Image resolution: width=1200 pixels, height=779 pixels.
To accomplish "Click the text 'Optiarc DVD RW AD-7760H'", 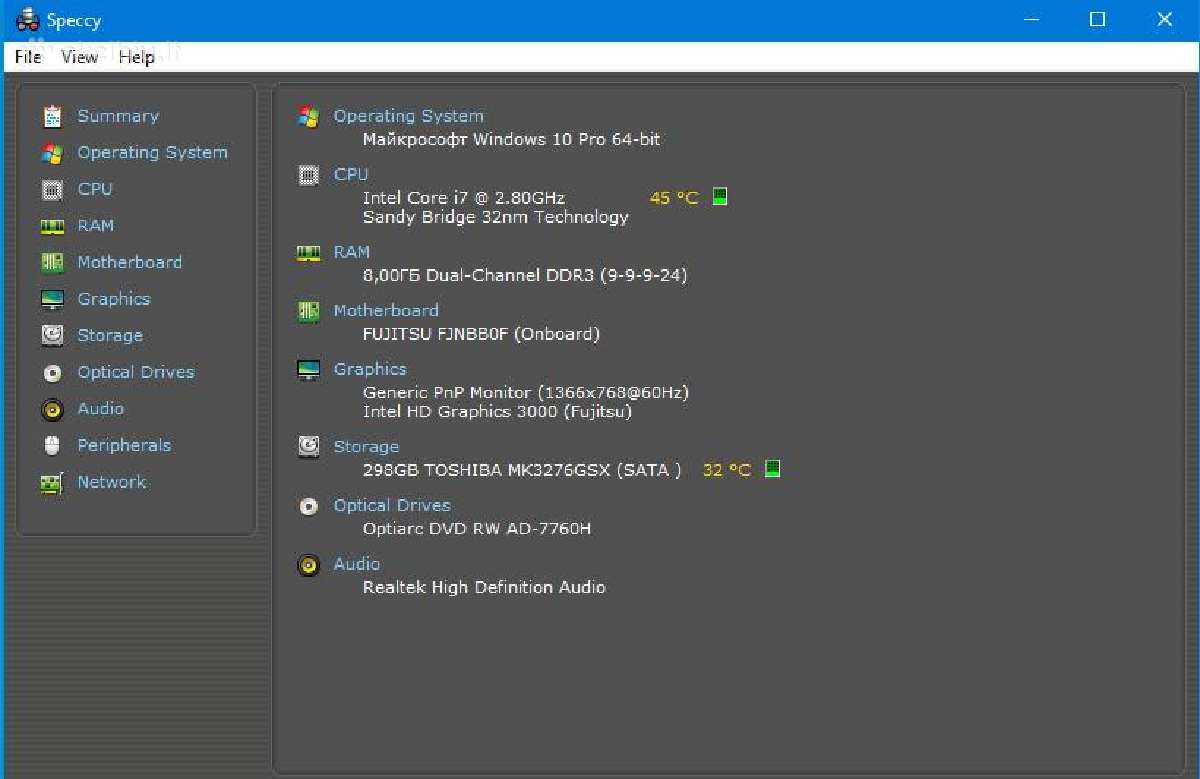I will click(x=477, y=528).
